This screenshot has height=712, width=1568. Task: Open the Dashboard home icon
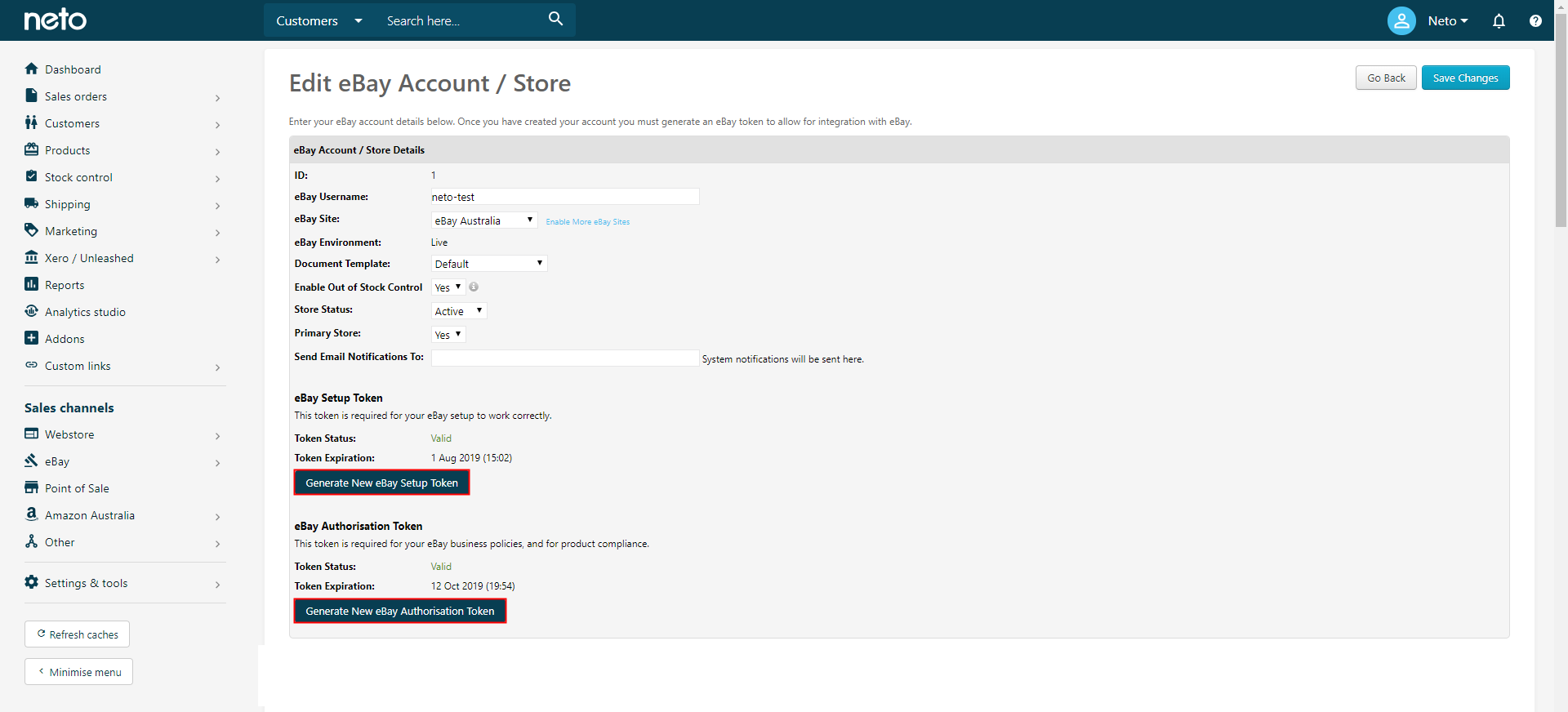point(31,69)
